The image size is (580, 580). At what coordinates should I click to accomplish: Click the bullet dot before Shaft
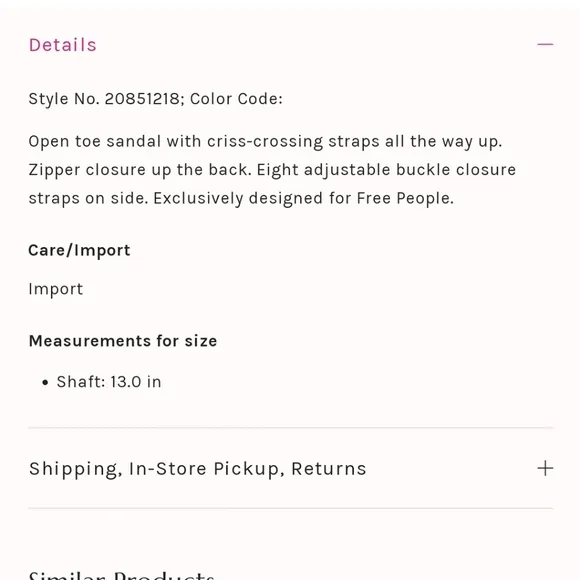(45, 382)
